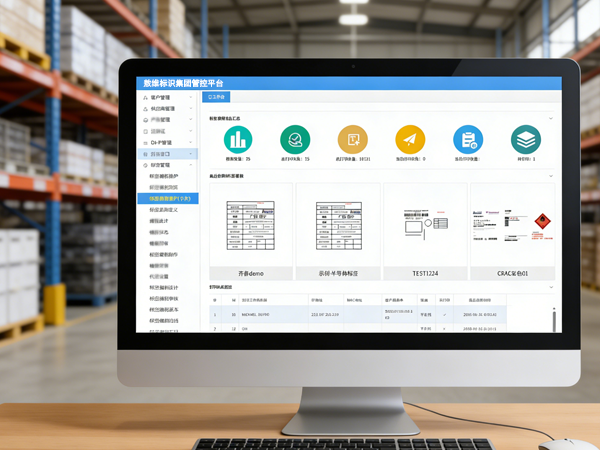Viewport: 600px width, 450px height.
Task: Click the blue clipboard document icon
Action: coord(468,140)
